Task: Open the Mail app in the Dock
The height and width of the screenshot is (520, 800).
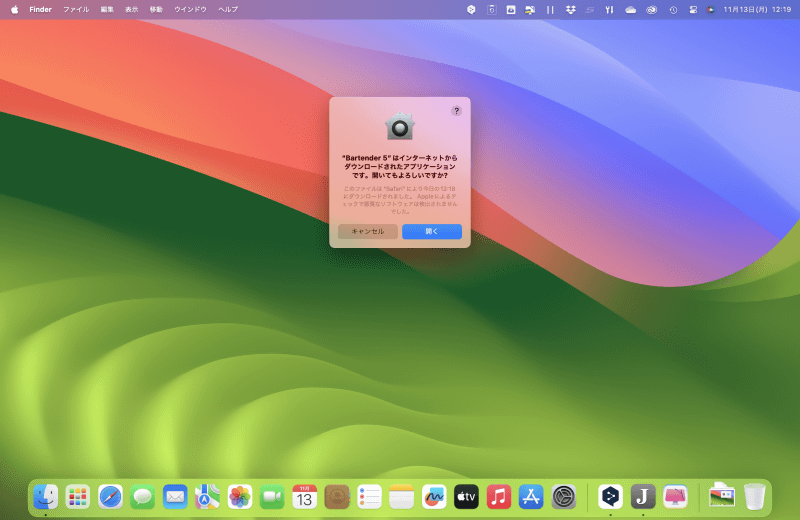Action: pyautogui.click(x=175, y=497)
